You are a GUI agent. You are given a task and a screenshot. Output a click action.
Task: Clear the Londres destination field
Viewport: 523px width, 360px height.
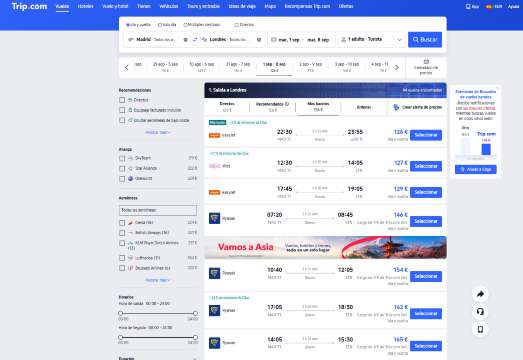point(259,40)
